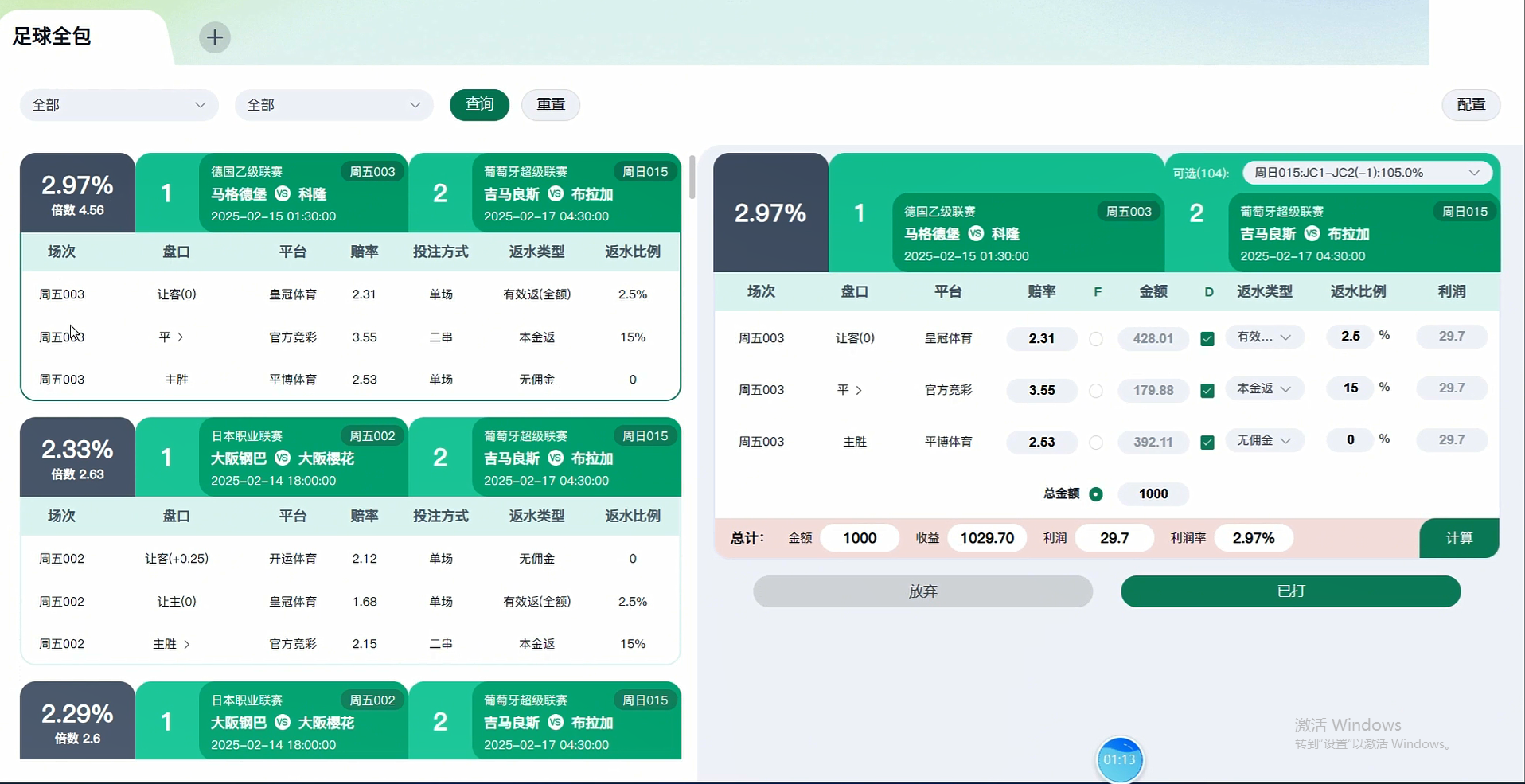Viewport: 1525px width, 784px height.
Task: Uncheck the D checkbox for amount 392.11
Action: [x=1207, y=442]
